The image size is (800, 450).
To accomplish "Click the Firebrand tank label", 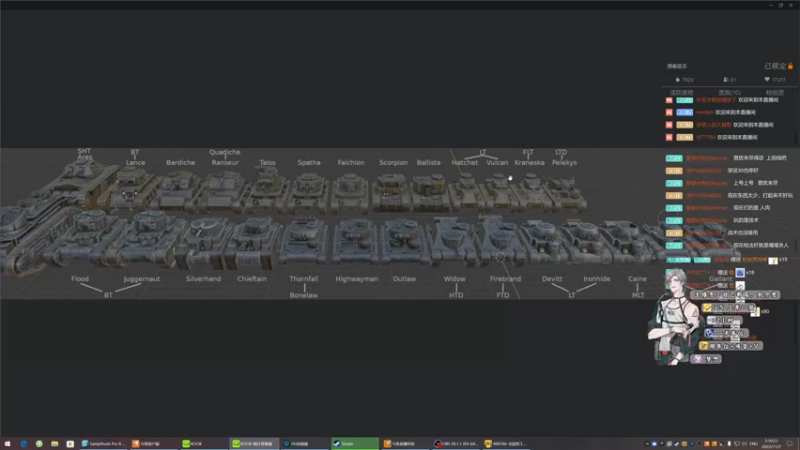I will coord(506,279).
